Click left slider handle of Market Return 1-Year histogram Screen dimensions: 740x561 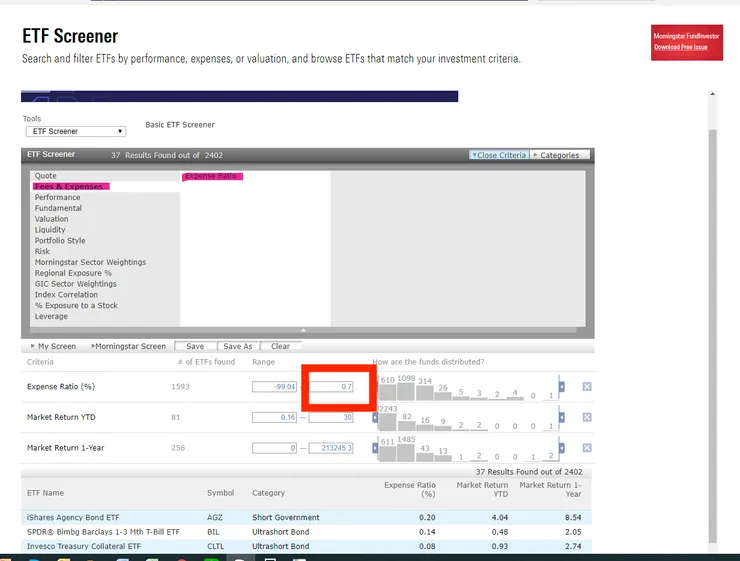click(375, 448)
